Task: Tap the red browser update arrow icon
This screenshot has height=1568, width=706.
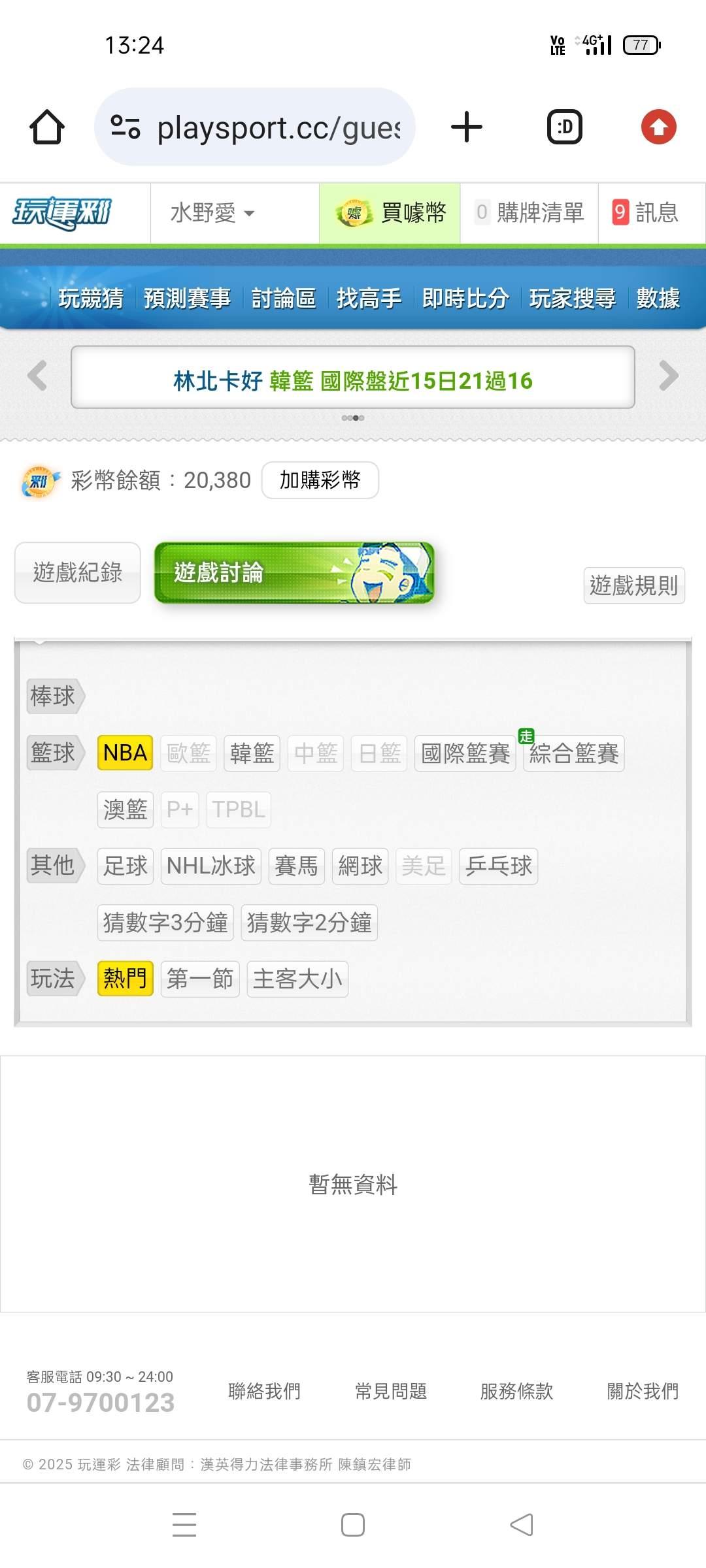Action: click(x=658, y=127)
